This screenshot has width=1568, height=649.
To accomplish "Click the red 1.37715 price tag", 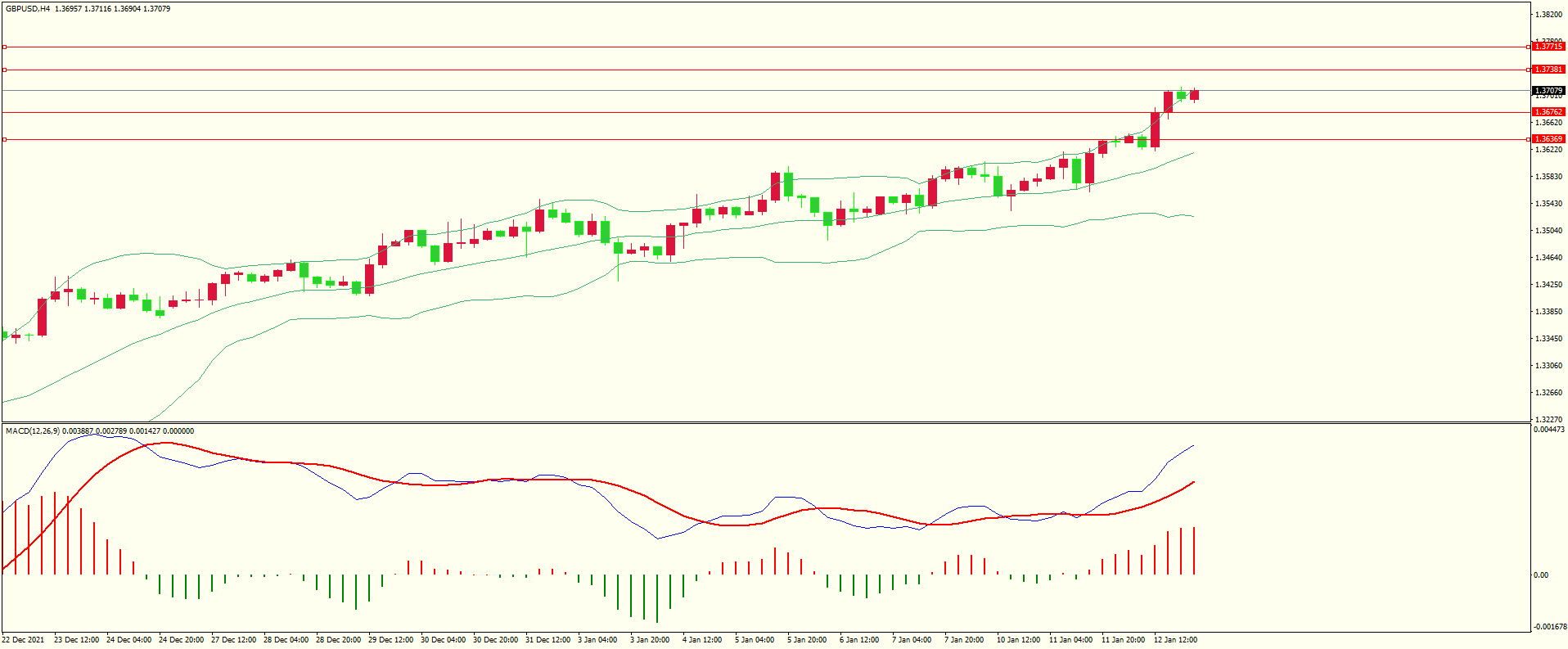I will tap(1548, 47).
